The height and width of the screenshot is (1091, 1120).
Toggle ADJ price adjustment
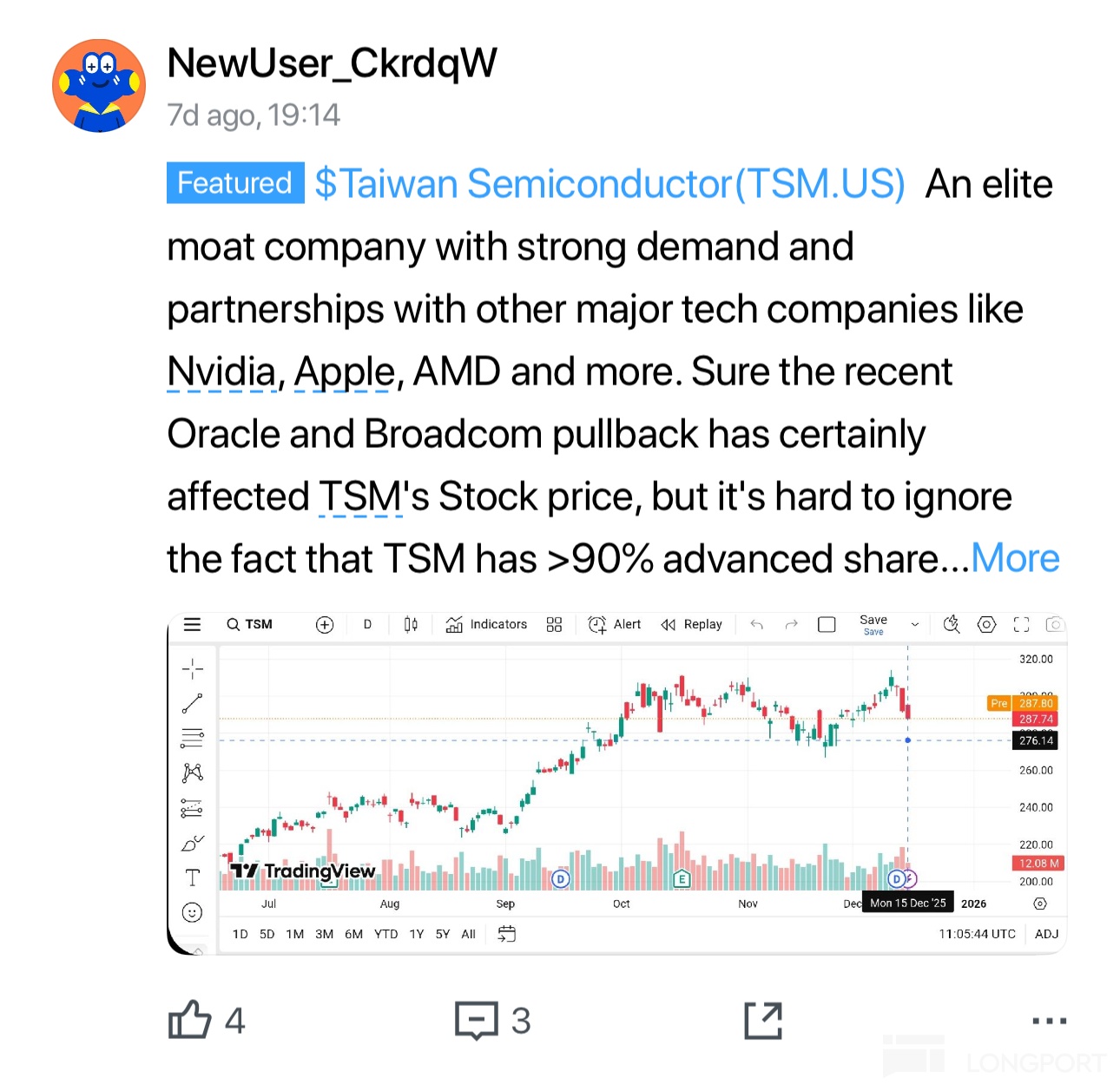1046,934
